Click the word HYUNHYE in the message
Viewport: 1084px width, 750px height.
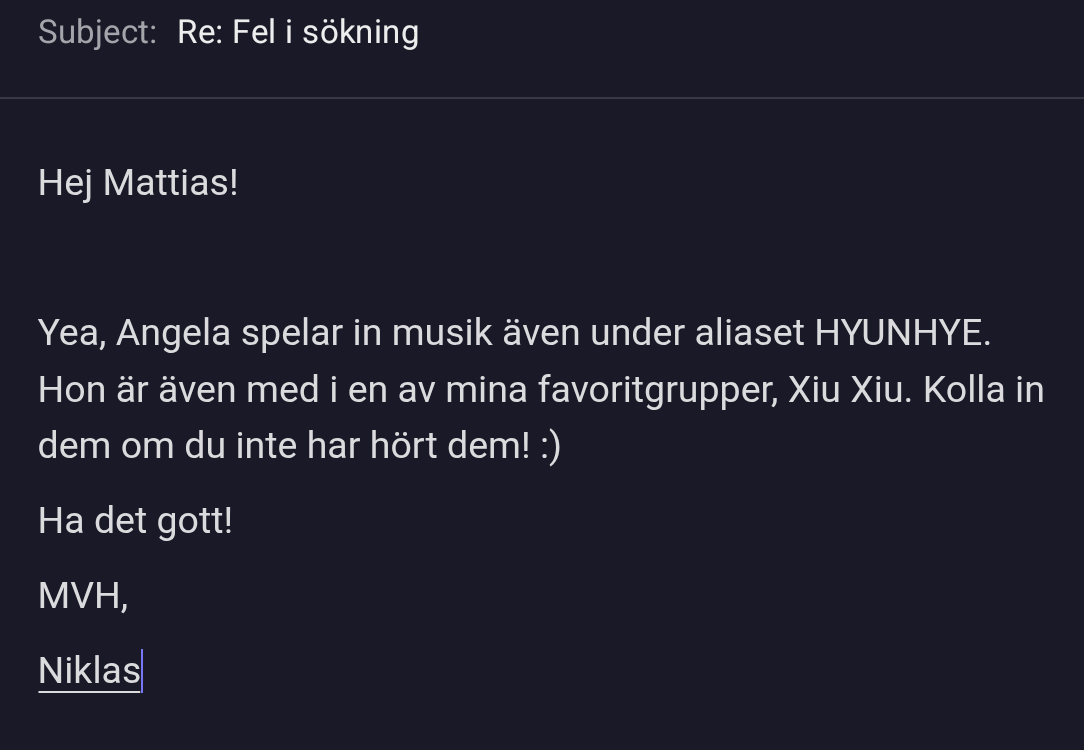coord(902,333)
